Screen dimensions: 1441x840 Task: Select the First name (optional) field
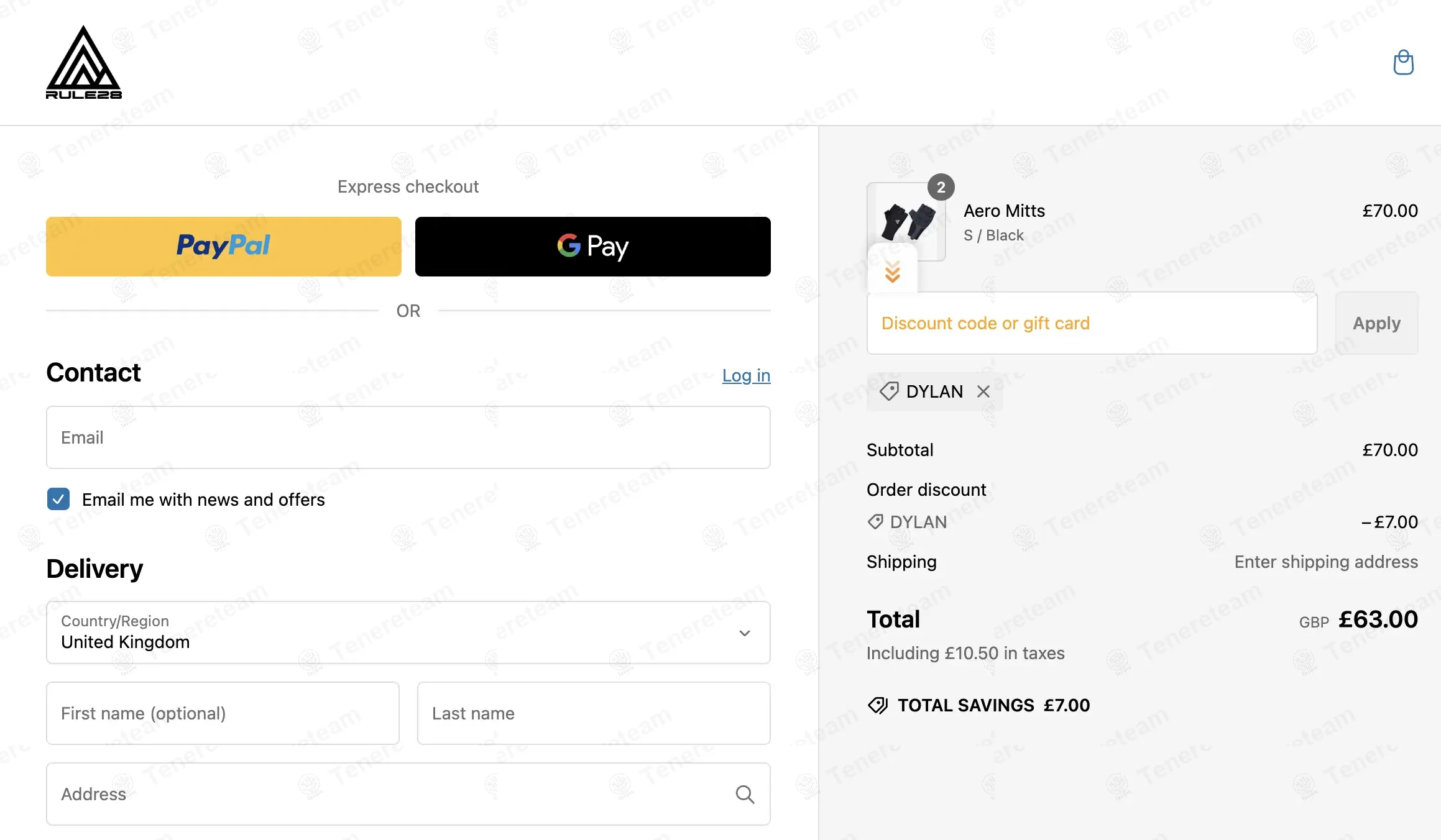[223, 713]
